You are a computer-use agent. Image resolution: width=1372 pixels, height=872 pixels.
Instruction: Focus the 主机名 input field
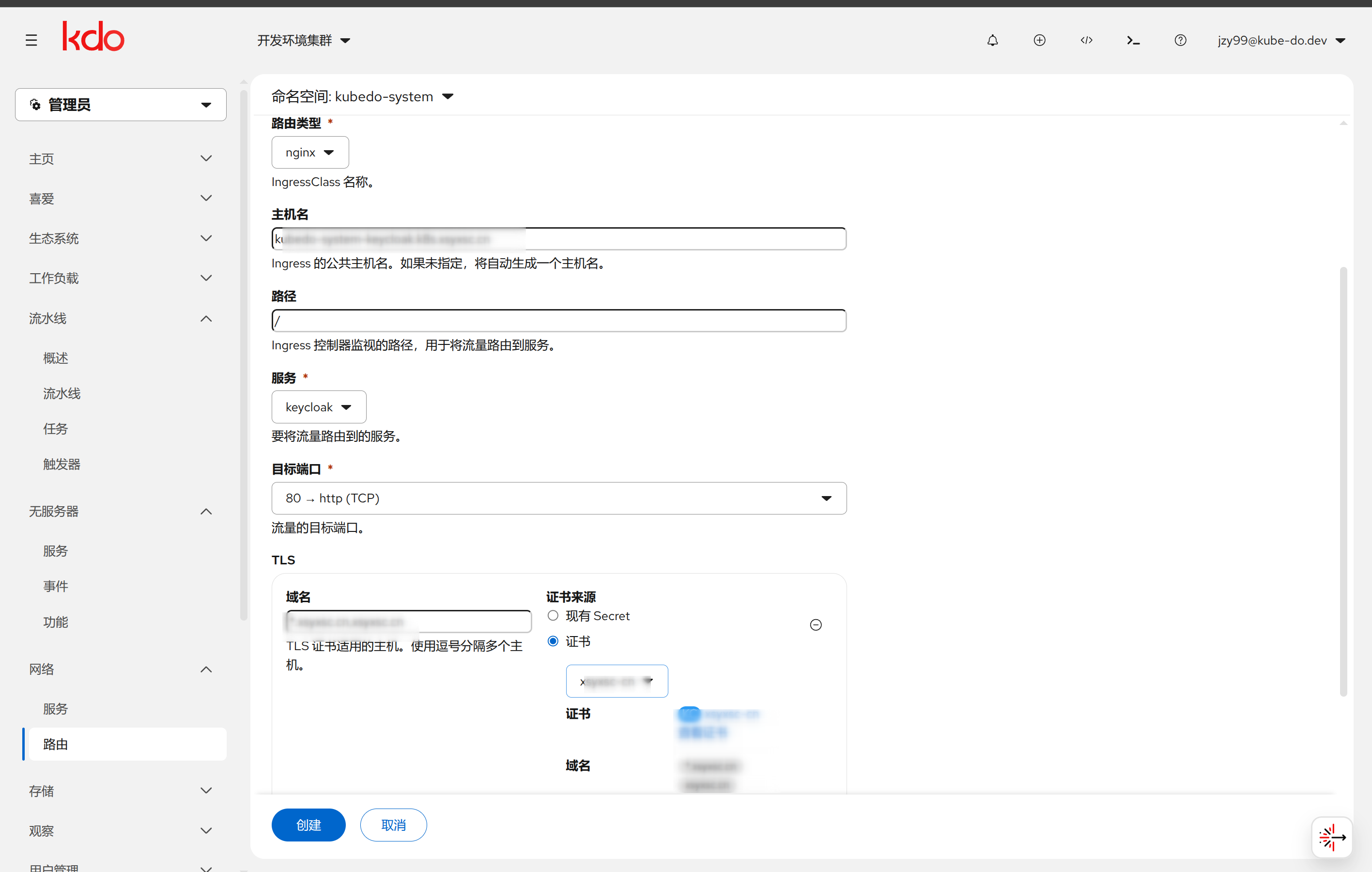(x=559, y=239)
